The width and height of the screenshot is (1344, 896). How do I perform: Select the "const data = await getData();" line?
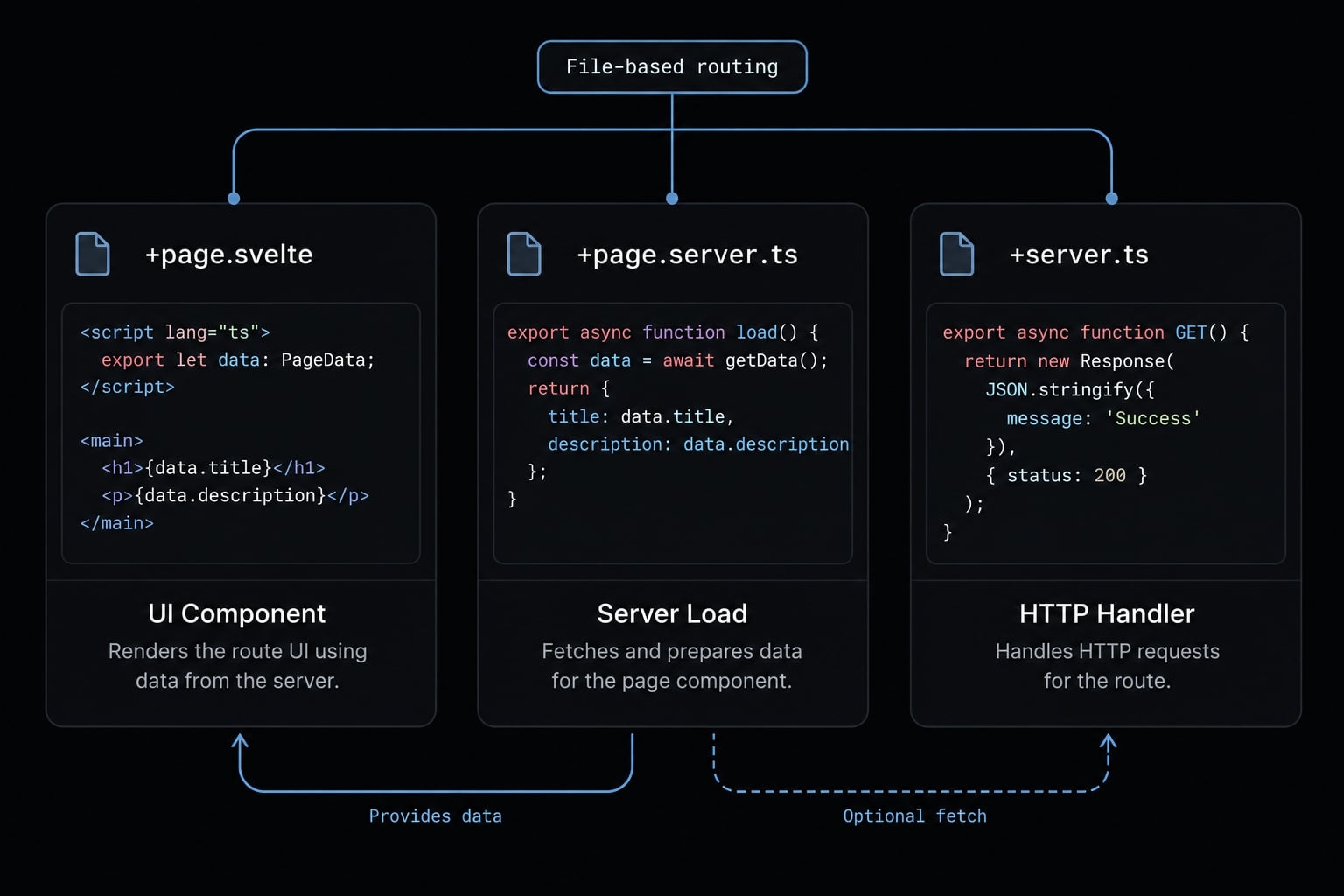coord(677,360)
